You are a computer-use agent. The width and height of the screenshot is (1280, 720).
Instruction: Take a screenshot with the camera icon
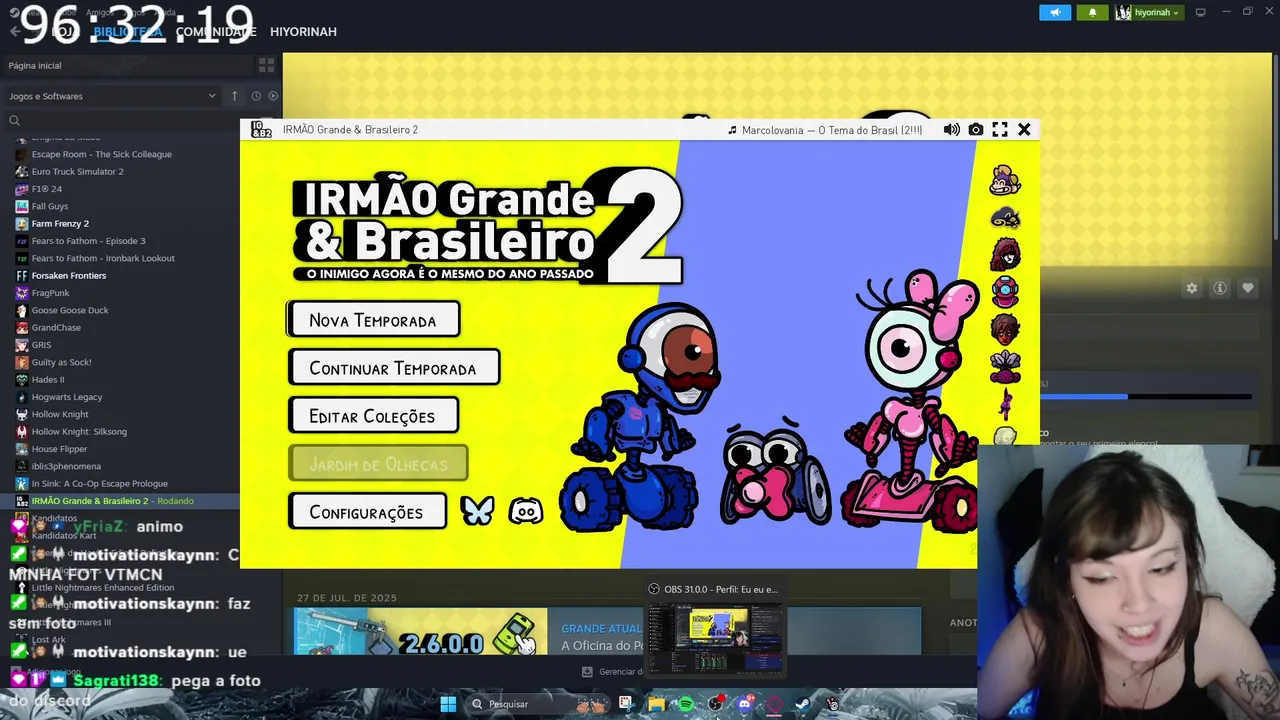click(976, 130)
